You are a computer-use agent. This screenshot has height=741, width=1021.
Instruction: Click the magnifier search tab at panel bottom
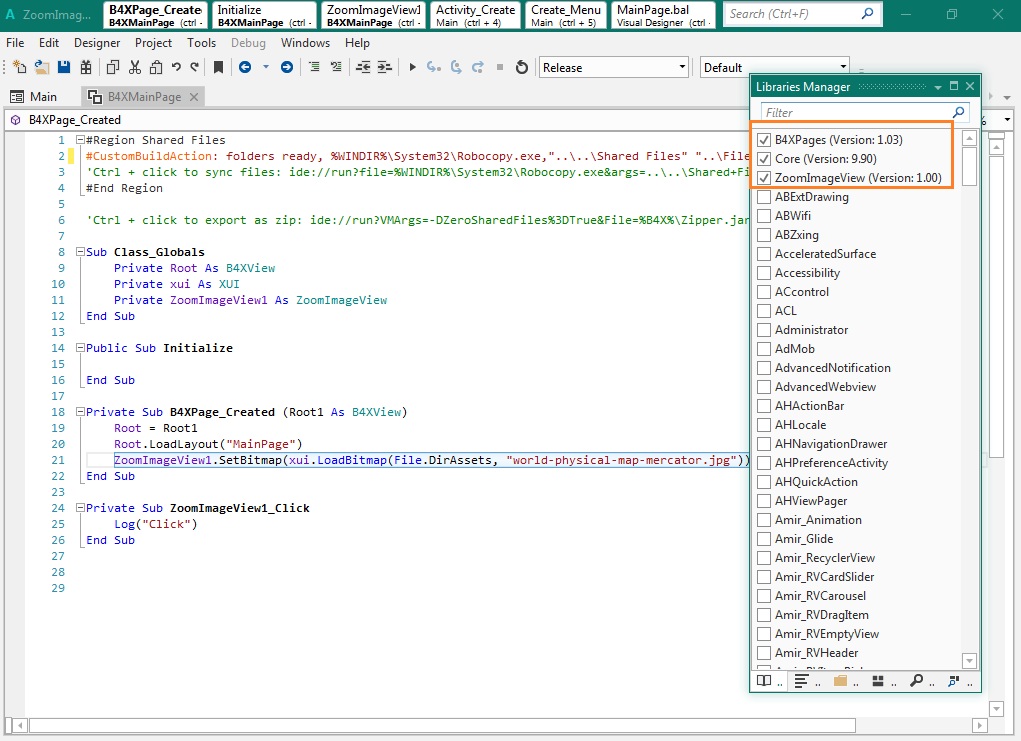pos(916,681)
